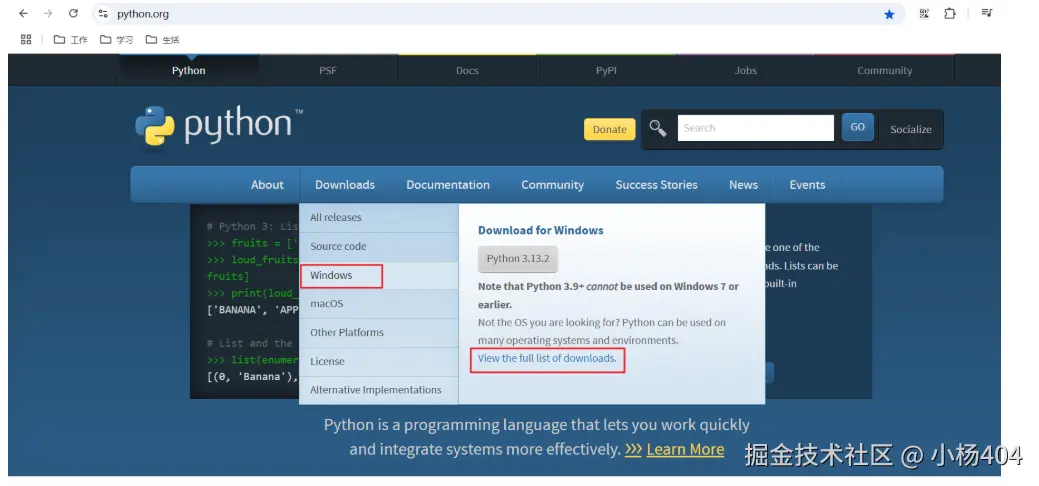Open the Downloads navigation menu
1039x486 pixels.
[345, 185]
